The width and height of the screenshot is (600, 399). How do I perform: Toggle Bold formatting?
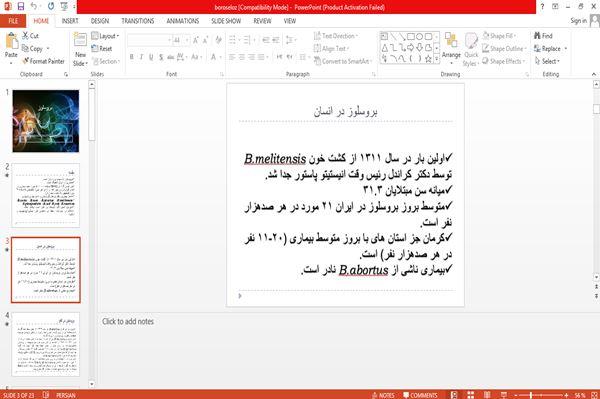coord(132,57)
